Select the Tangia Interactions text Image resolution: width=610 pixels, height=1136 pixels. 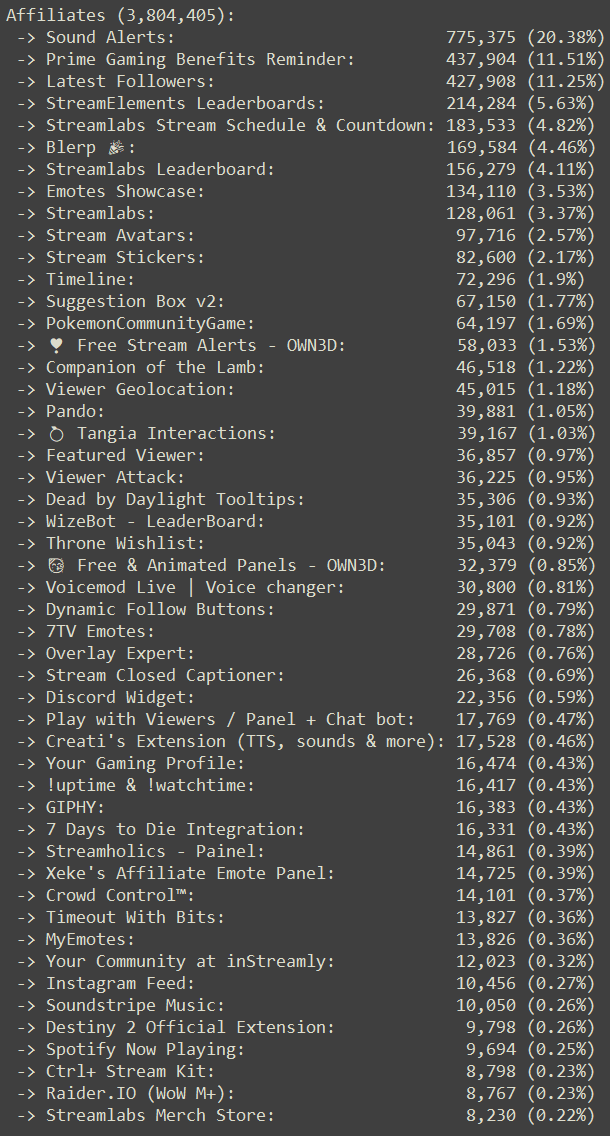[x=176, y=433]
